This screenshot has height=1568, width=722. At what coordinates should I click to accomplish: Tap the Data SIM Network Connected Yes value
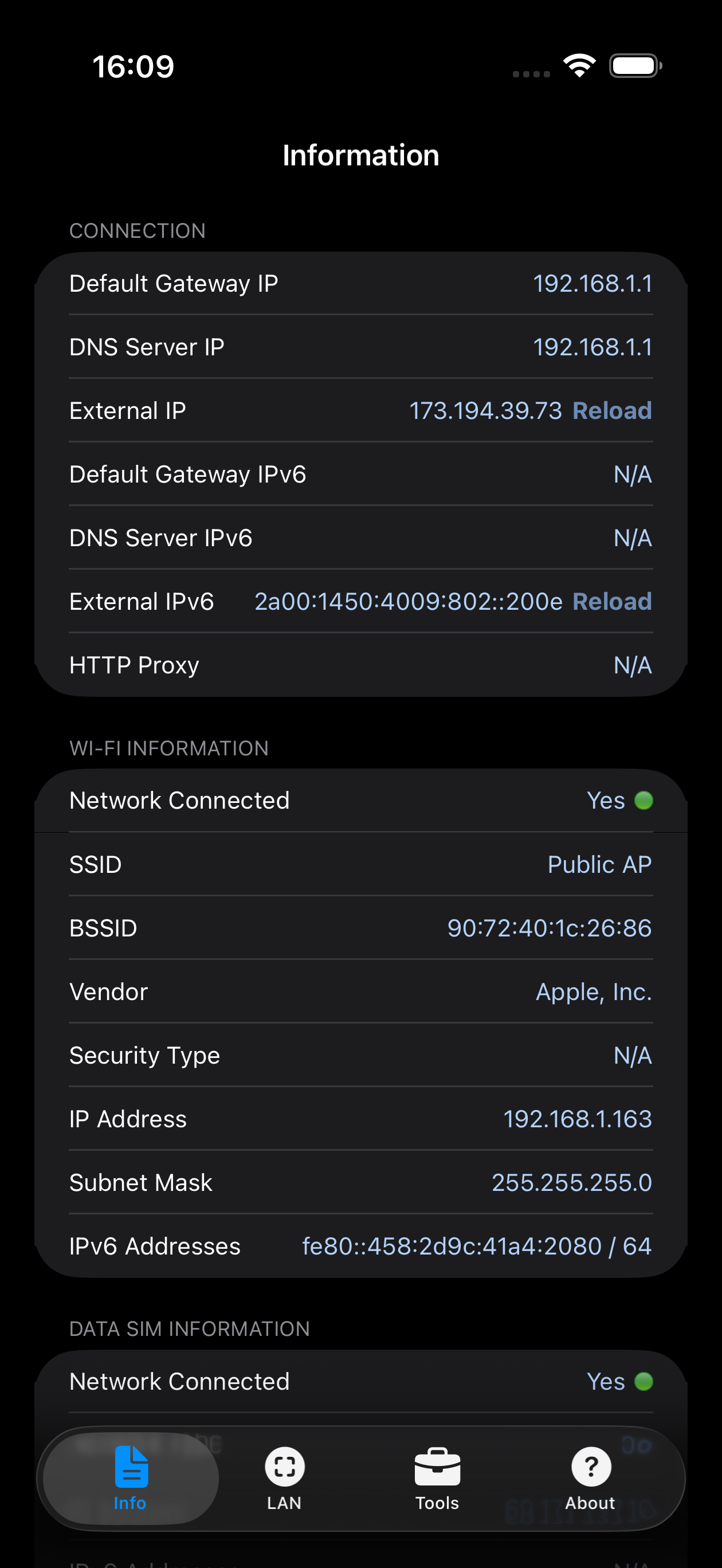point(606,1382)
